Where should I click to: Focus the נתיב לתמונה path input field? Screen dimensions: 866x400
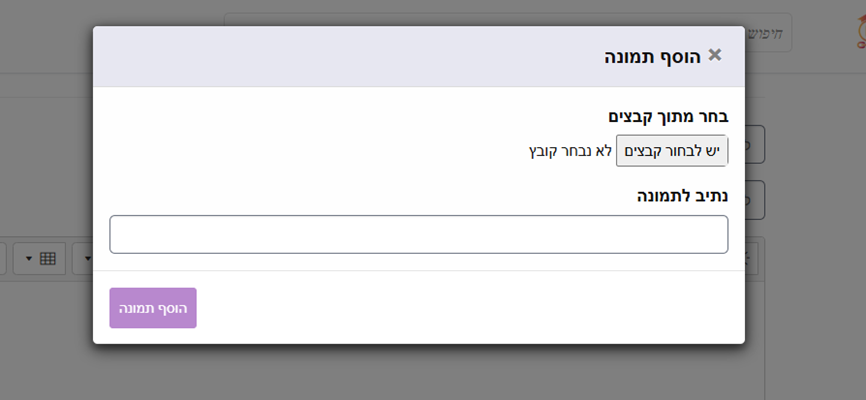coord(419,234)
